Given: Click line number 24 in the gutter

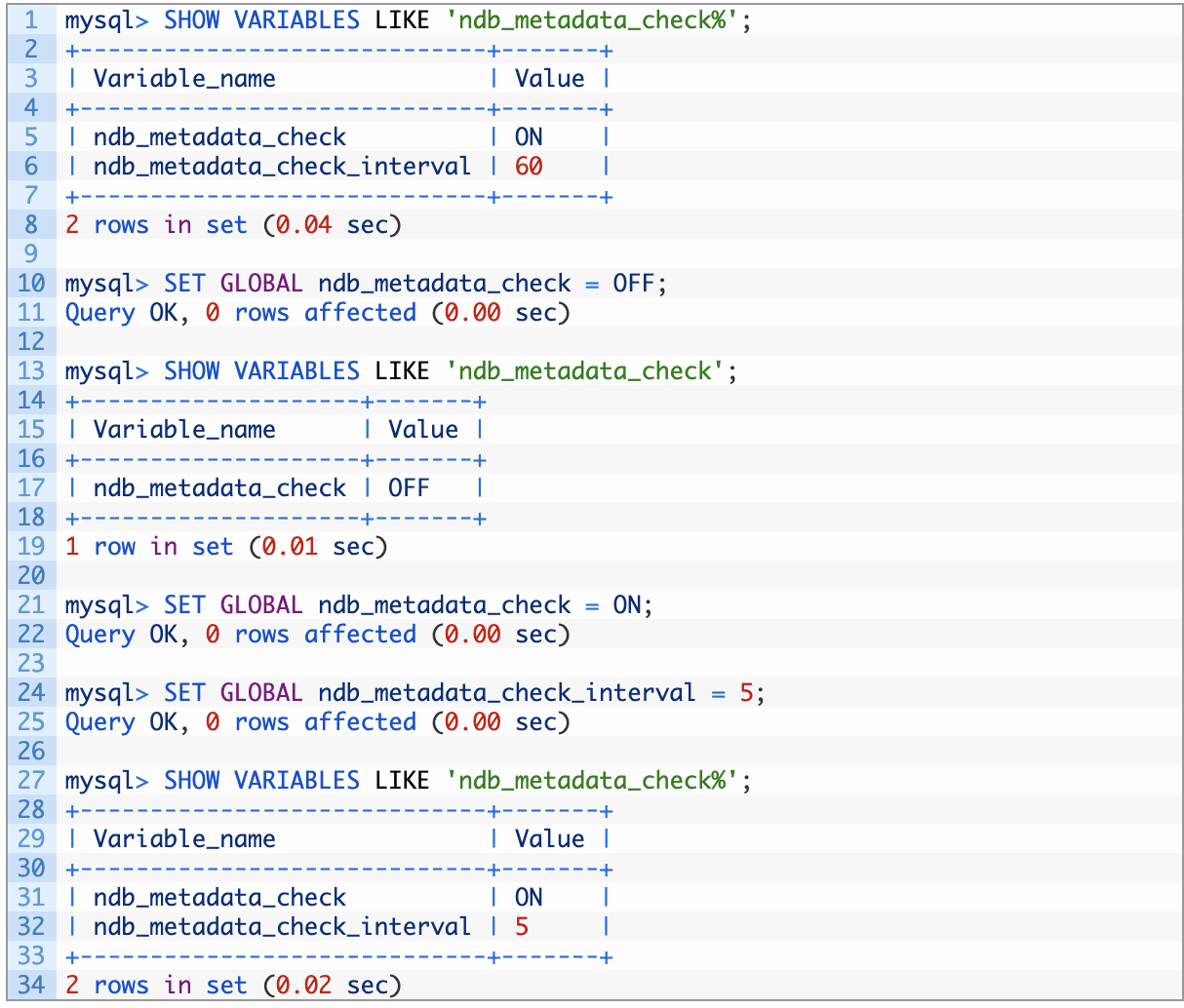Looking at the screenshot, I should coord(31,693).
